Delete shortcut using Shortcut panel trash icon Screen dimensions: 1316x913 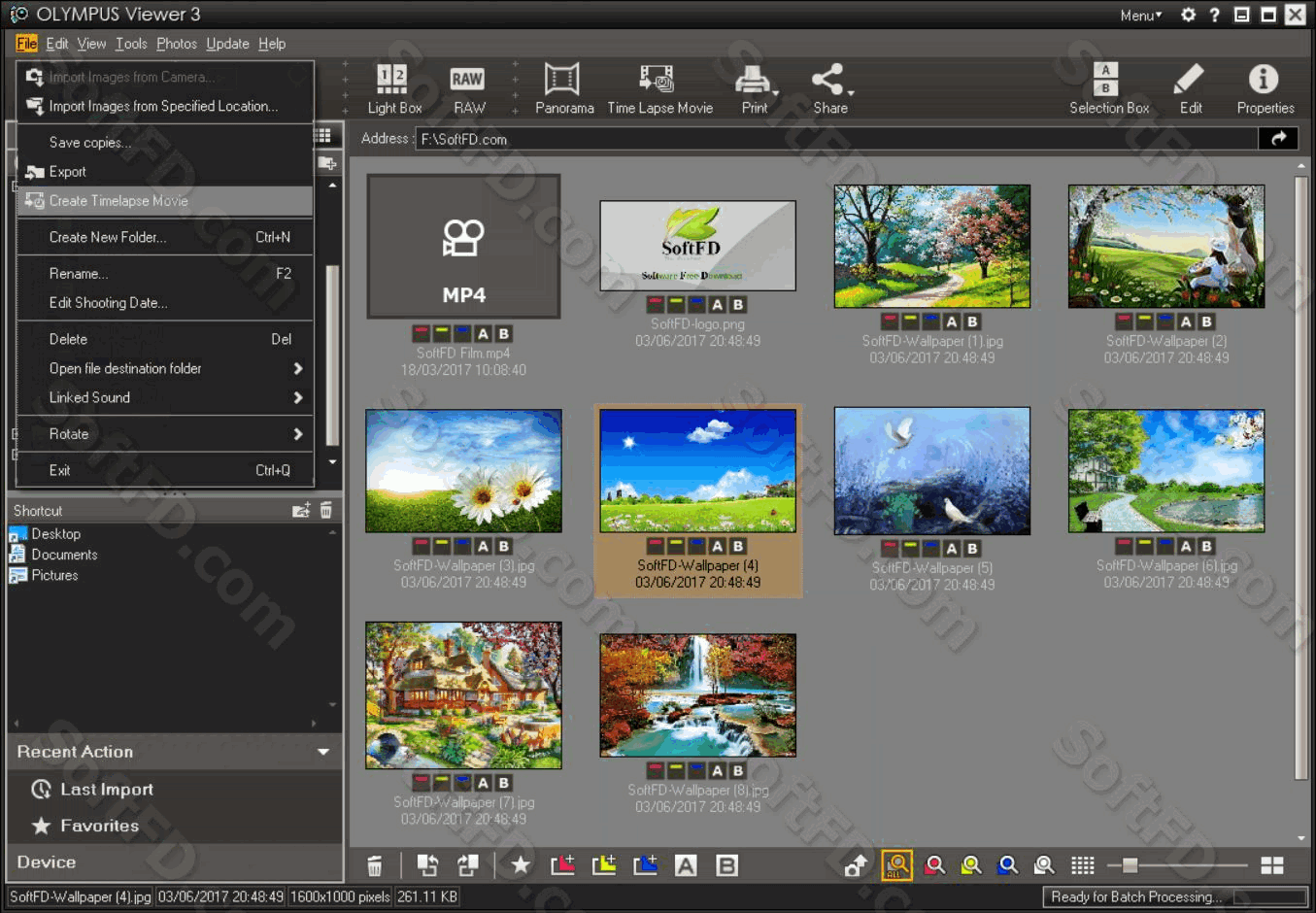click(326, 510)
